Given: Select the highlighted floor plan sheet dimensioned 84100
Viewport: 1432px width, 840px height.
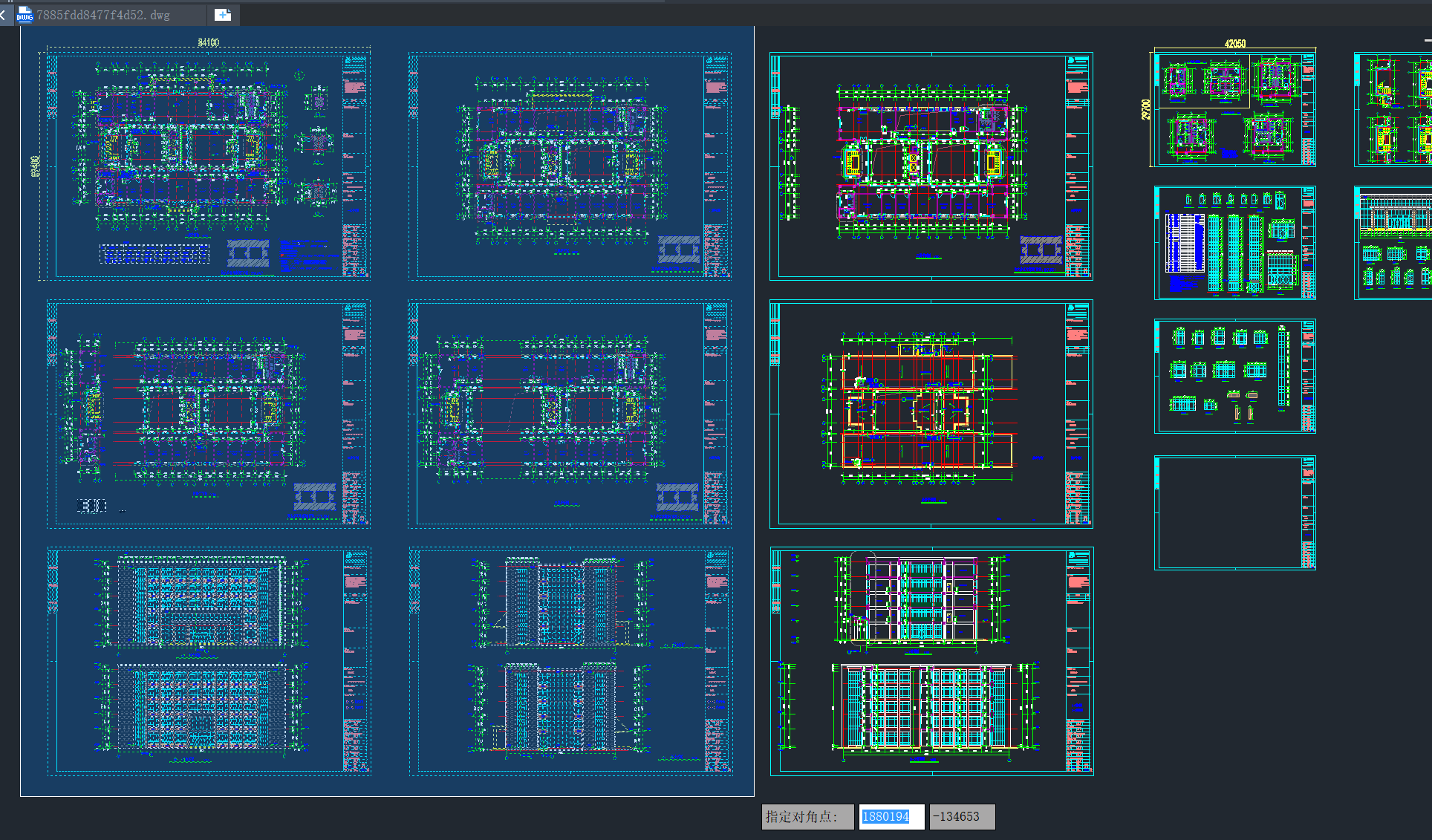Looking at the screenshot, I should [209, 166].
